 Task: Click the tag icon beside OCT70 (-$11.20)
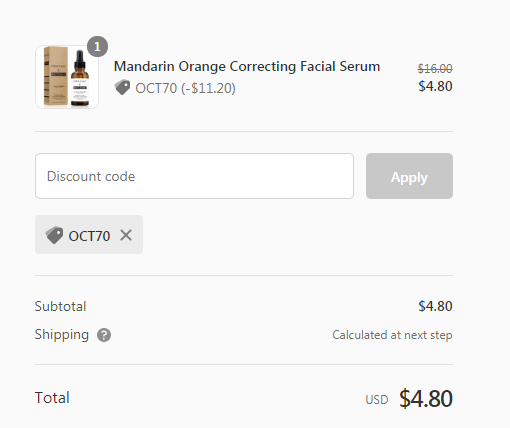click(122, 87)
